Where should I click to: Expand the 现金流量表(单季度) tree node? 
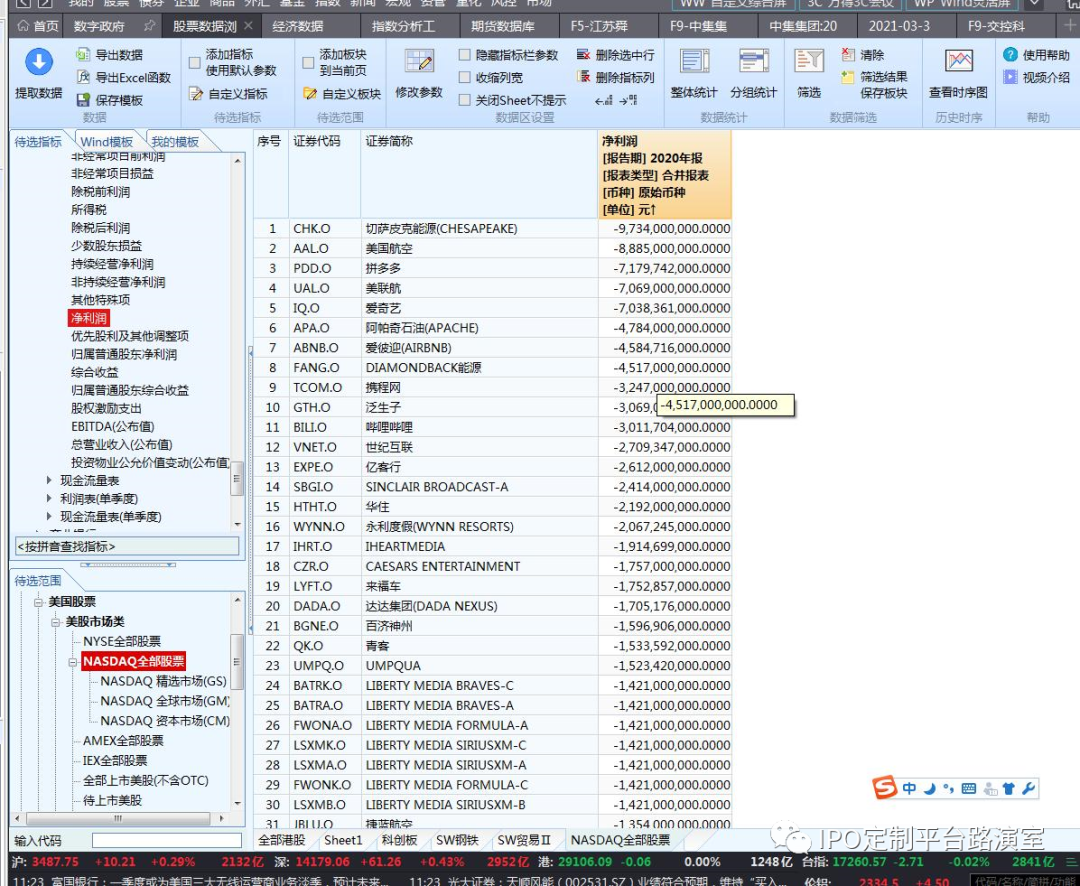click(x=49, y=515)
